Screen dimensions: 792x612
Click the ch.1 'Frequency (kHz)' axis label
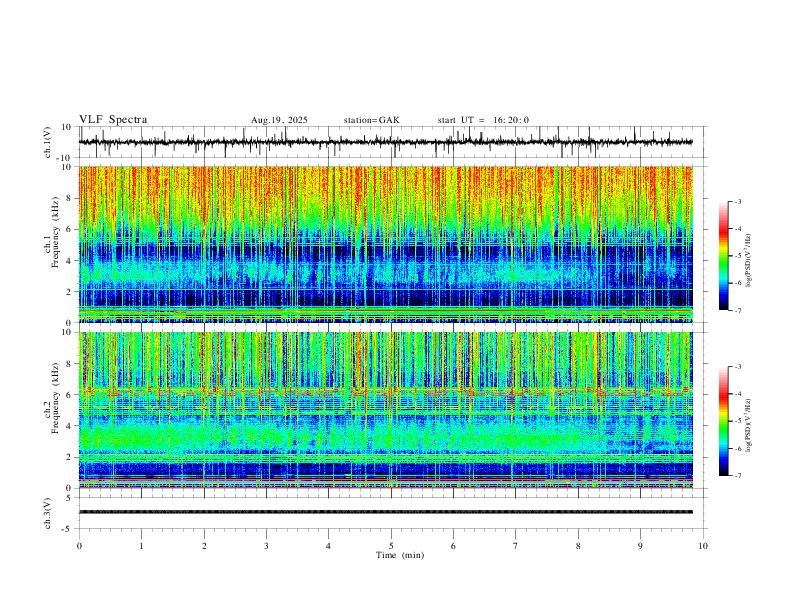click(56, 232)
